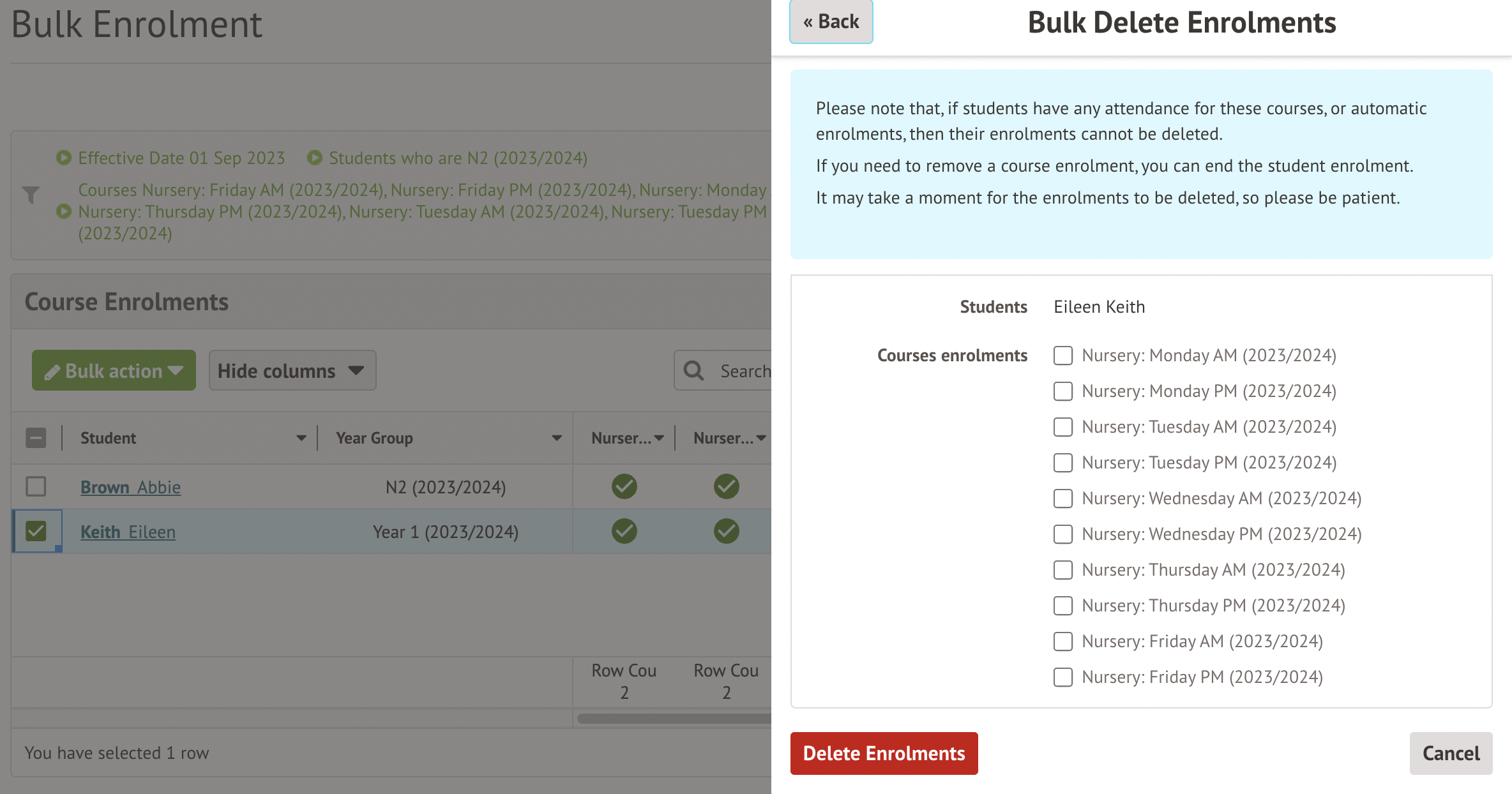Open the Bulk action dropdown

[114, 371]
